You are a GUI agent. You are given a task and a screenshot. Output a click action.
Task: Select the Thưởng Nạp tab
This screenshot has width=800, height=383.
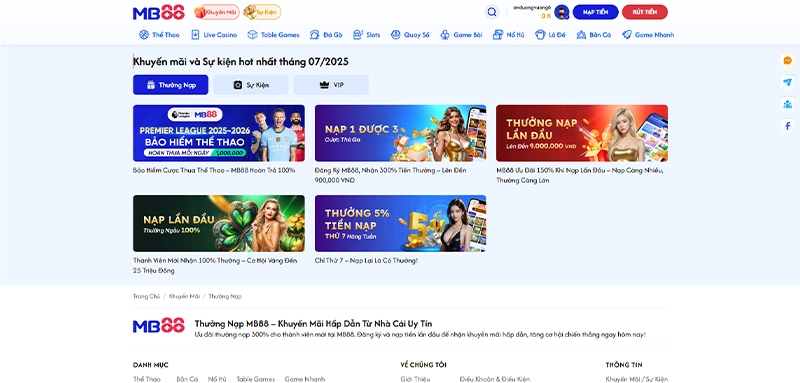coord(170,85)
